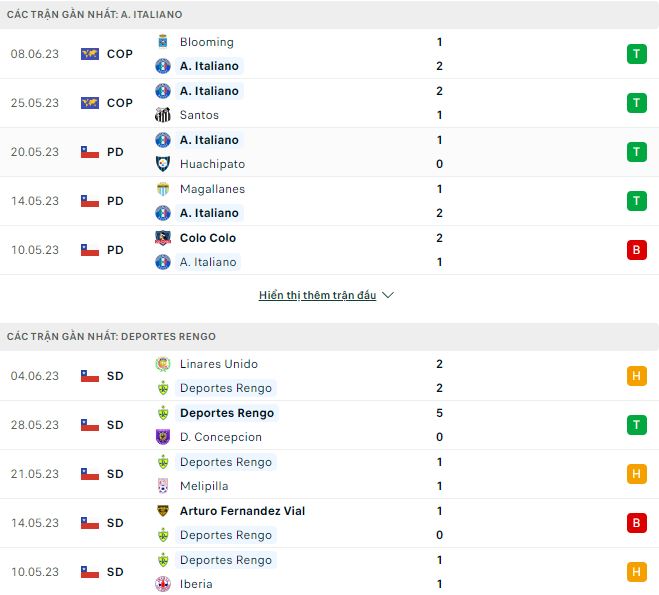Screen dimensions: 659x595
Task: Click the red B result badge for Colo Colo match
Action: [x=636, y=250]
